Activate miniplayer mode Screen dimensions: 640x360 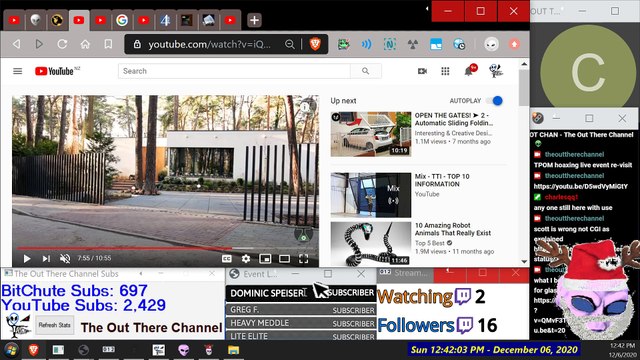point(265,259)
